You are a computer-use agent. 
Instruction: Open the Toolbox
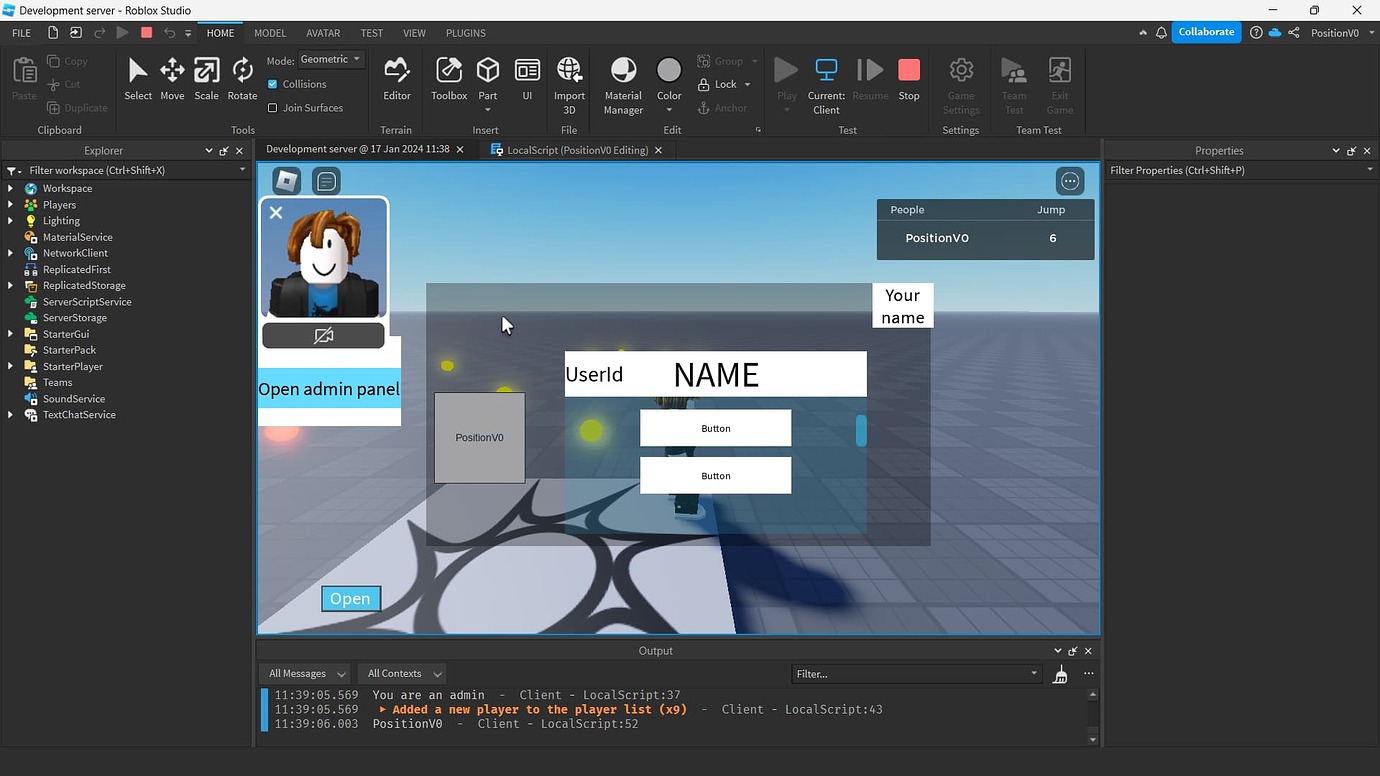coord(448,77)
